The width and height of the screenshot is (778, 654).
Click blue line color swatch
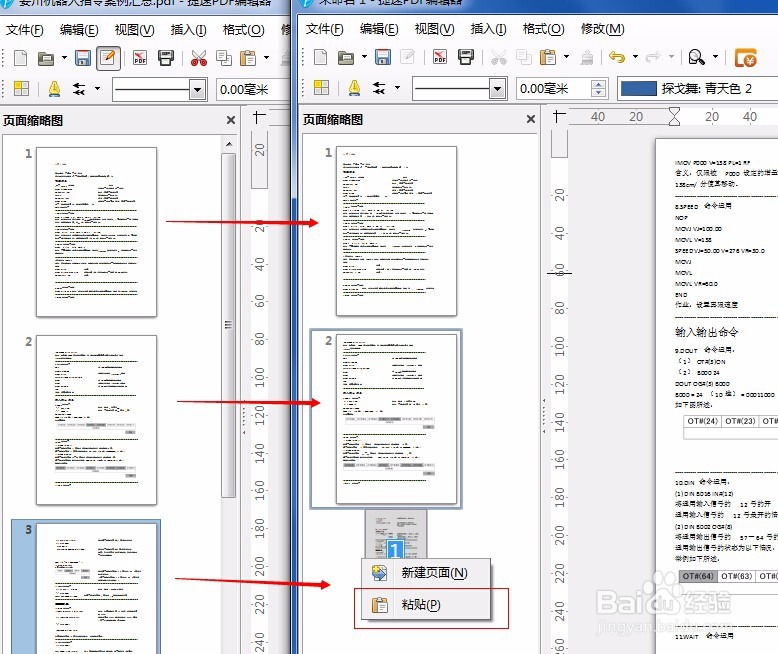pos(639,89)
